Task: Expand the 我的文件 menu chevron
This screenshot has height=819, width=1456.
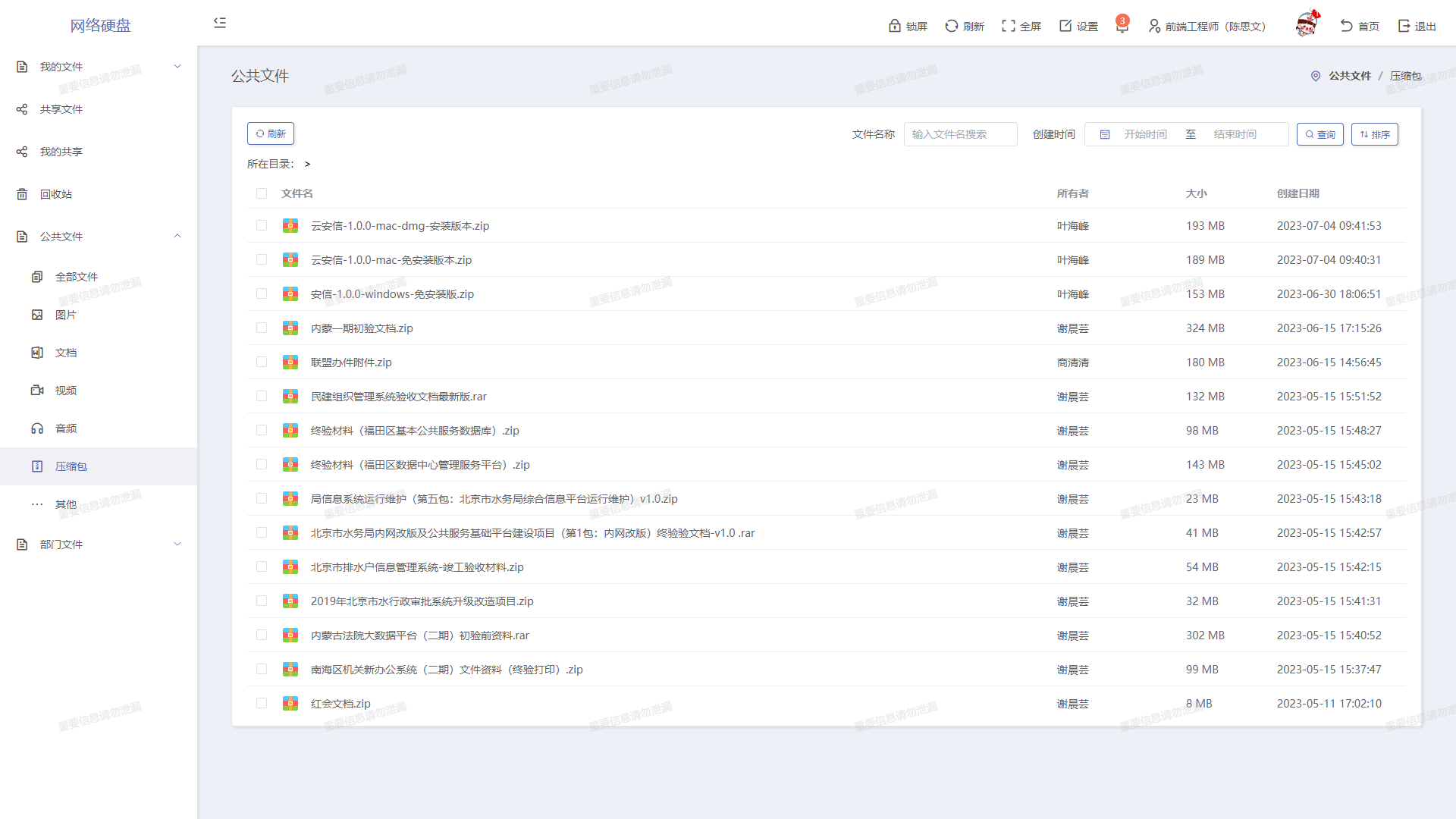Action: [x=177, y=66]
